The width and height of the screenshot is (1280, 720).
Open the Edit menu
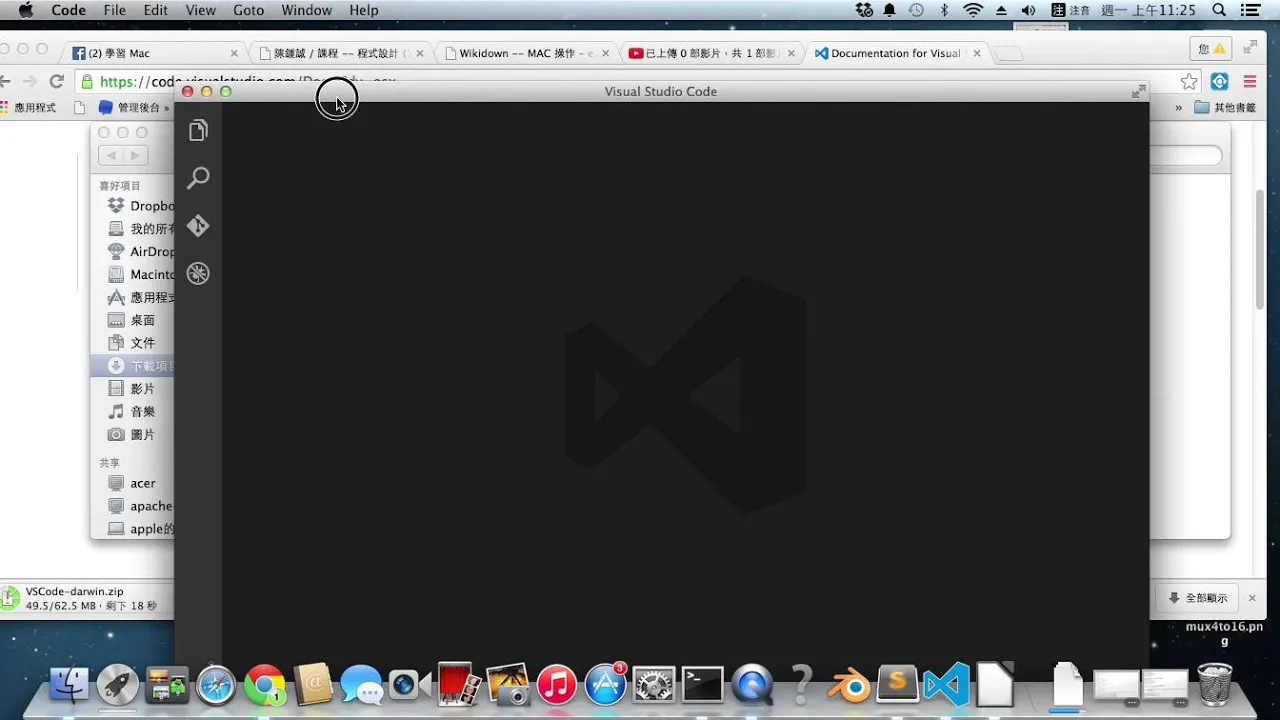[155, 10]
